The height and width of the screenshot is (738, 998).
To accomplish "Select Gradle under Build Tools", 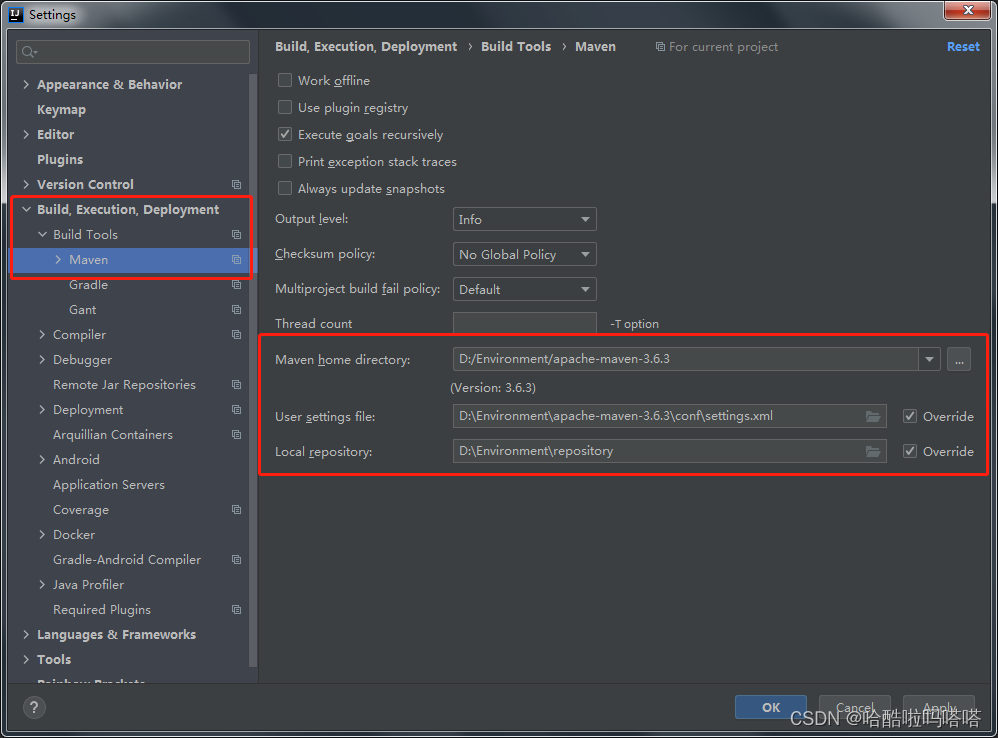I will click(x=88, y=284).
